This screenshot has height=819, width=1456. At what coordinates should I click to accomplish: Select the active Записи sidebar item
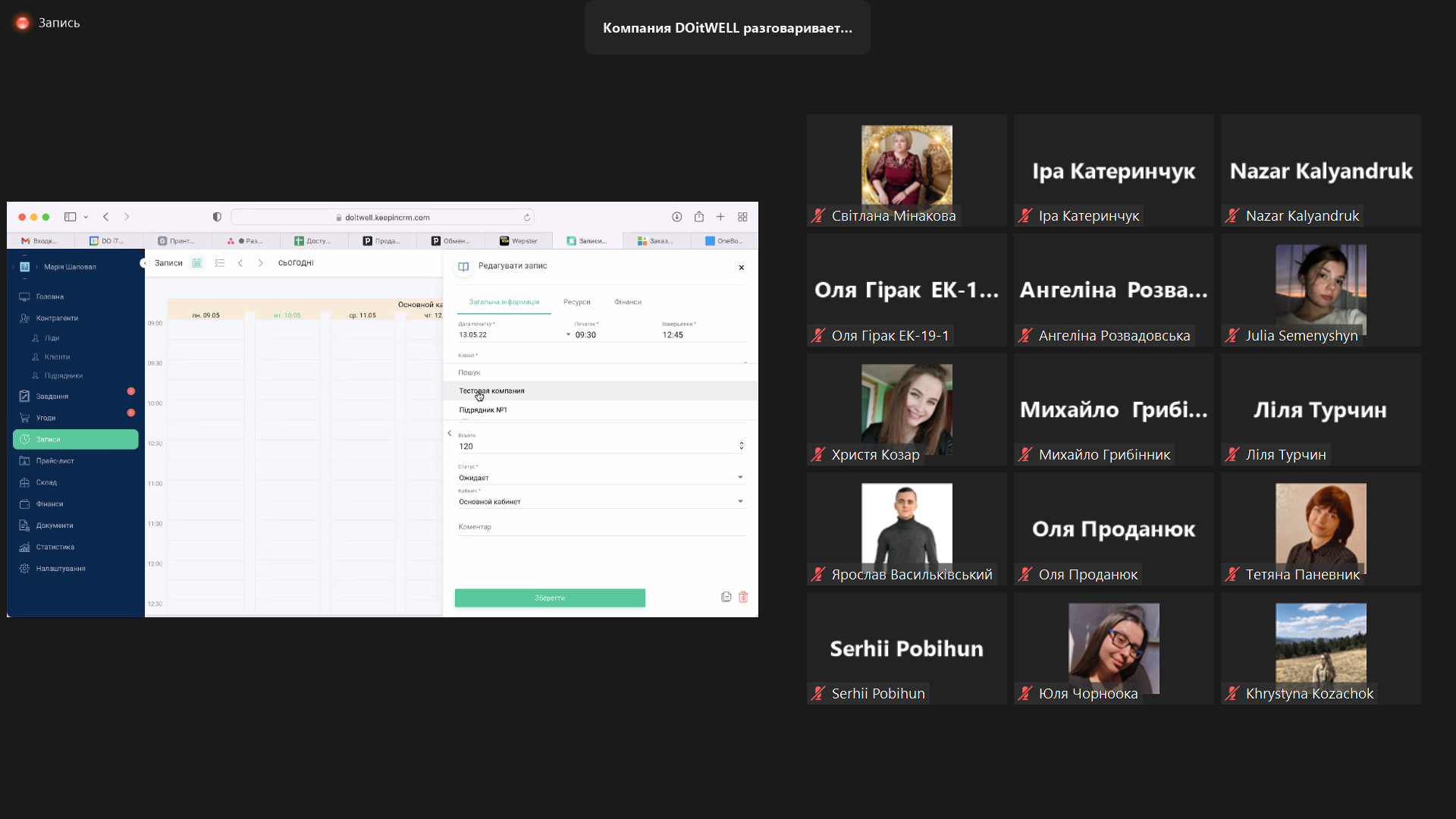point(75,439)
